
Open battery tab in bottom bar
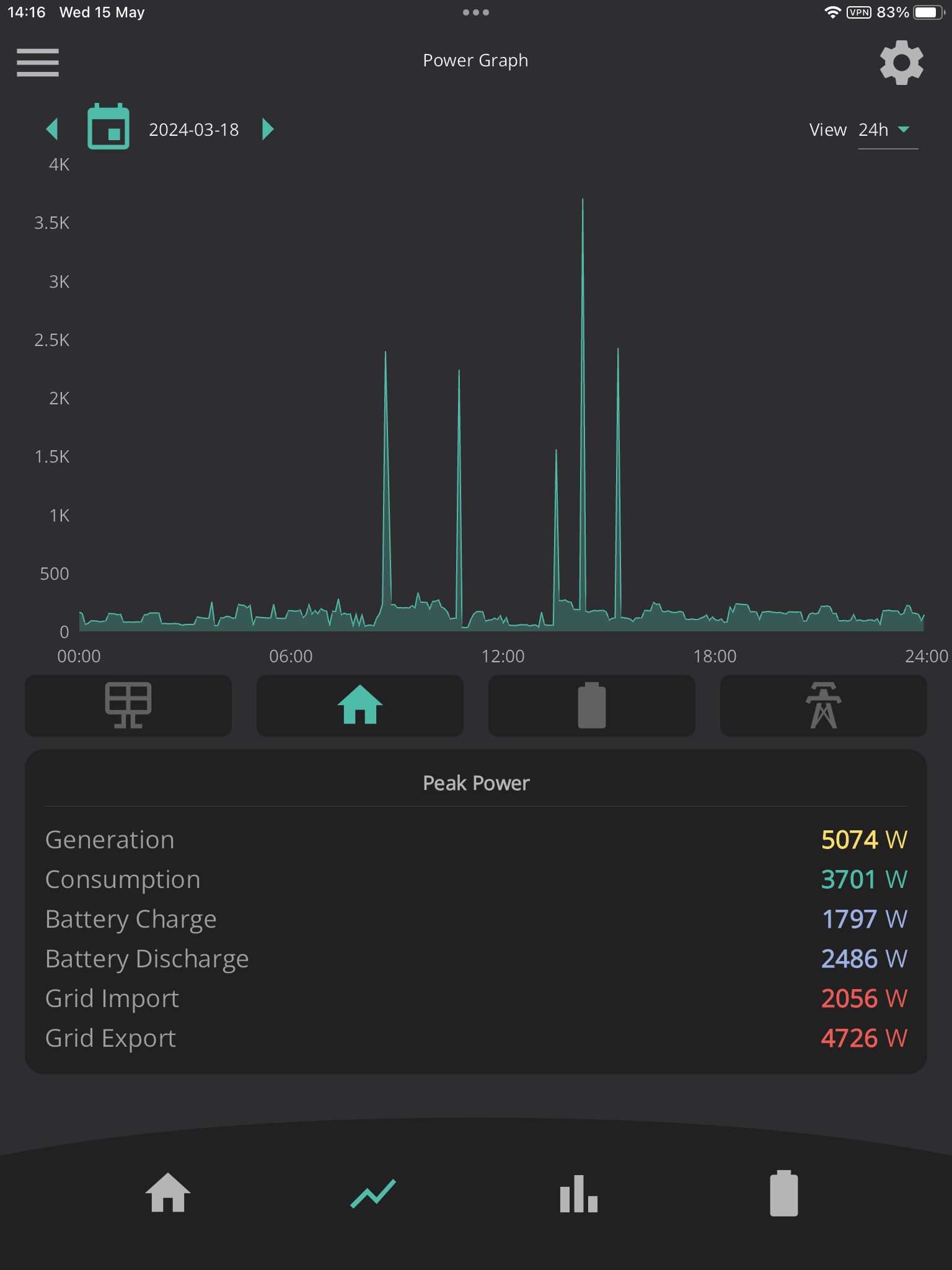click(784, 1193)
